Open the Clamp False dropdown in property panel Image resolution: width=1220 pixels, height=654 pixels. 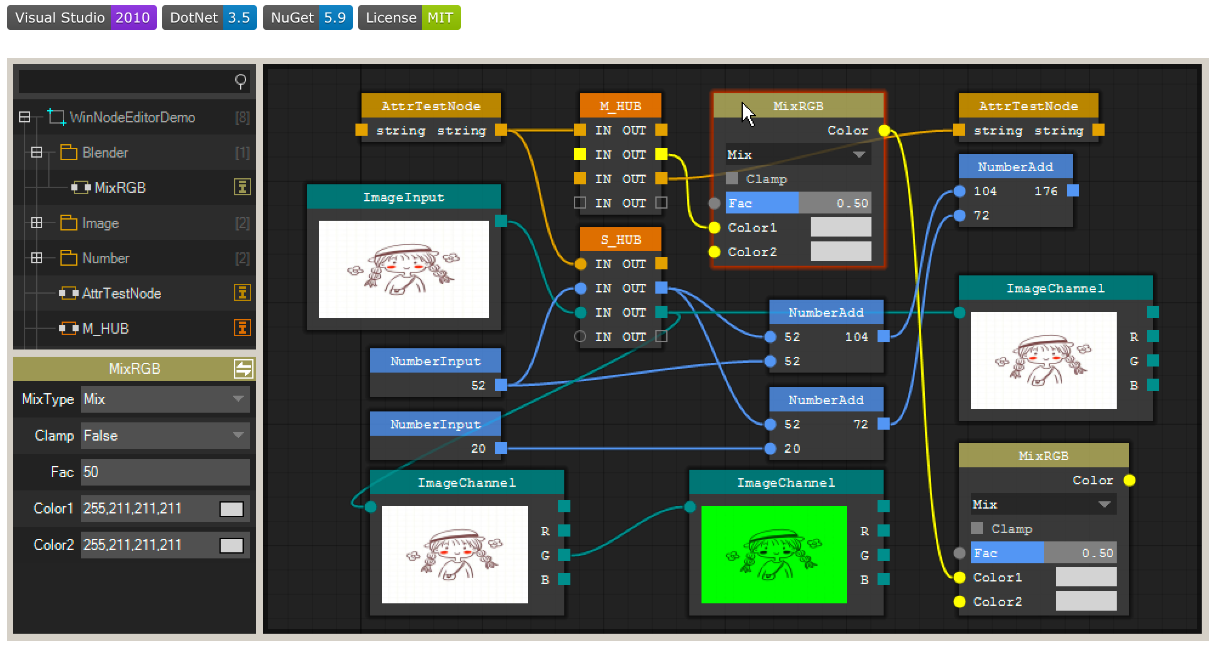tap(165, 436)
